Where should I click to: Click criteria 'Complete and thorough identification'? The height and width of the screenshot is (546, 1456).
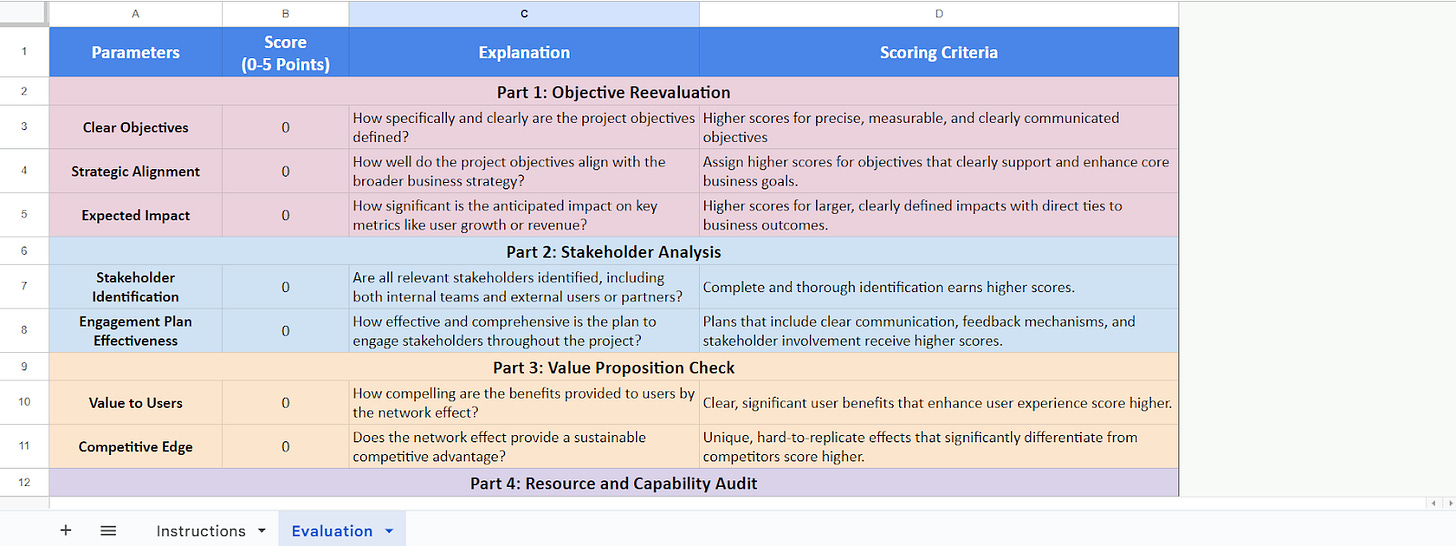[939, 287]
